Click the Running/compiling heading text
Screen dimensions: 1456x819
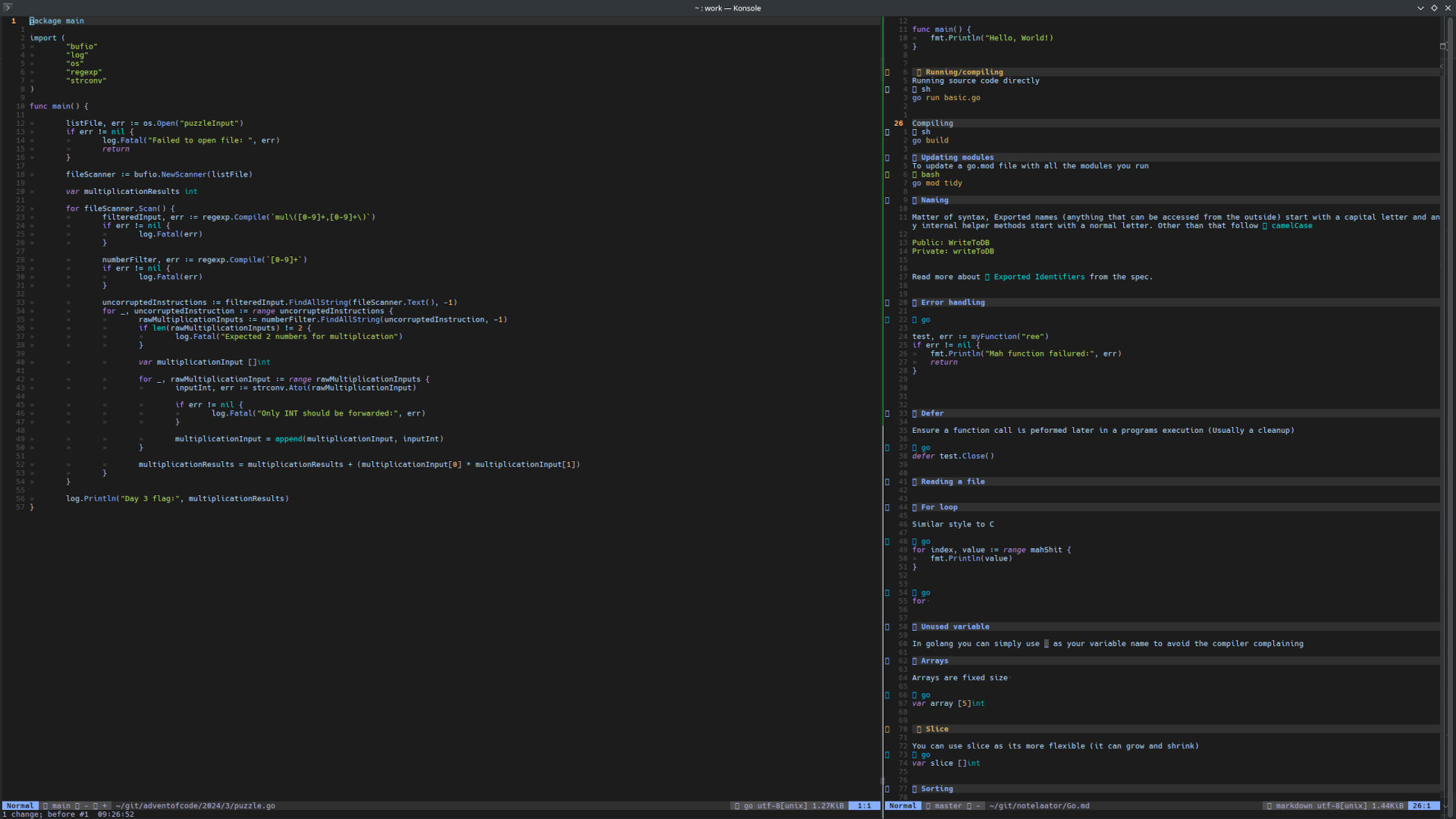click(964, 72)
